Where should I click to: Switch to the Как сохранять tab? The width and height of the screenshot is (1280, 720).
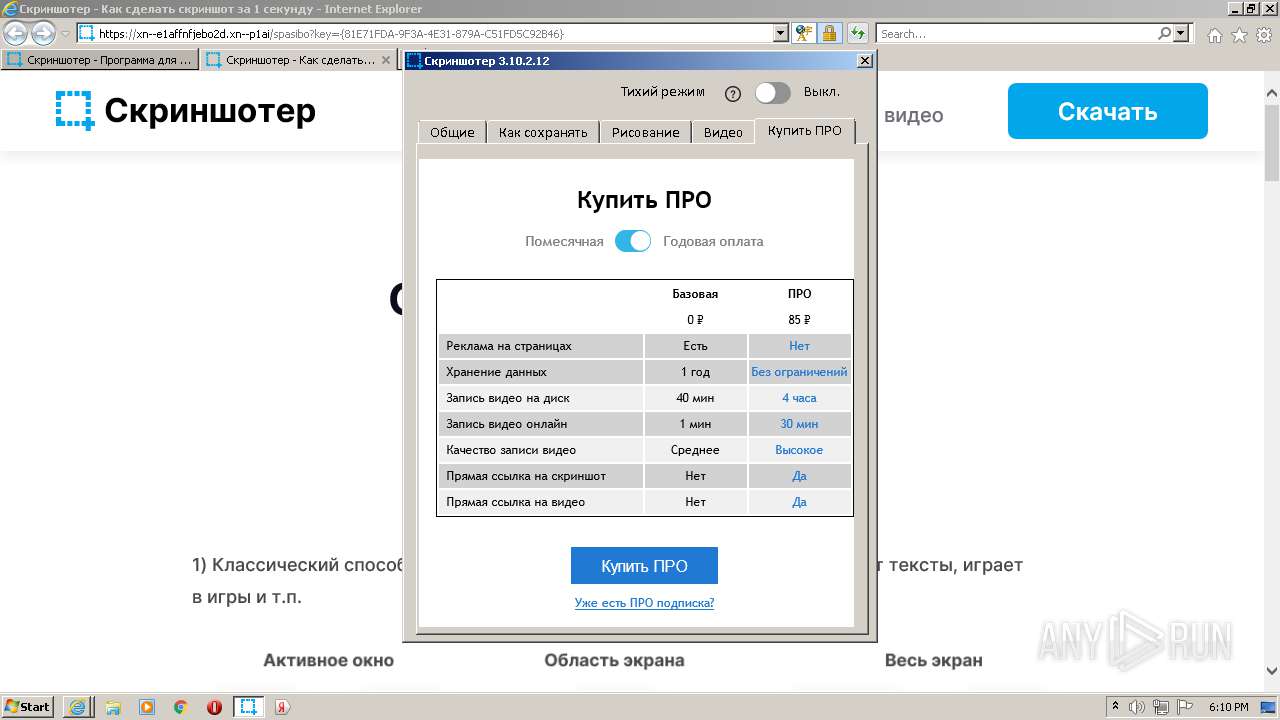click(x=543, y=132)
